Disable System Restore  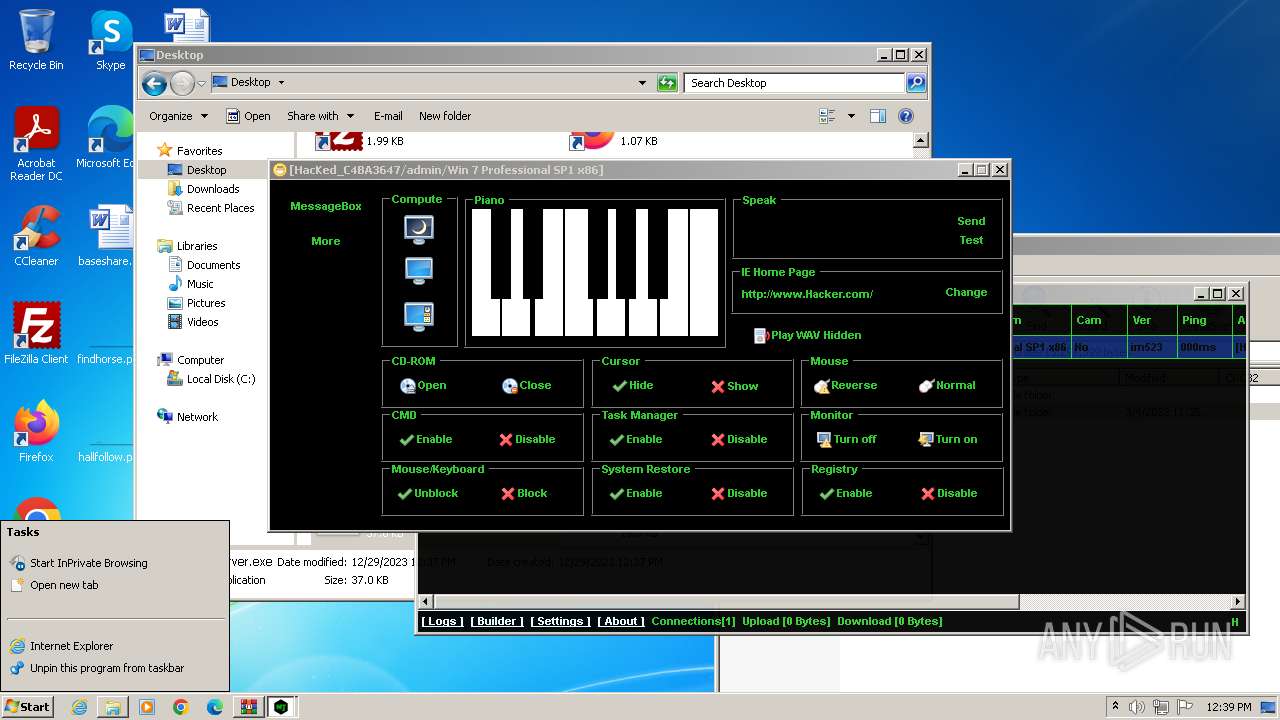click(x=739, y=493)
